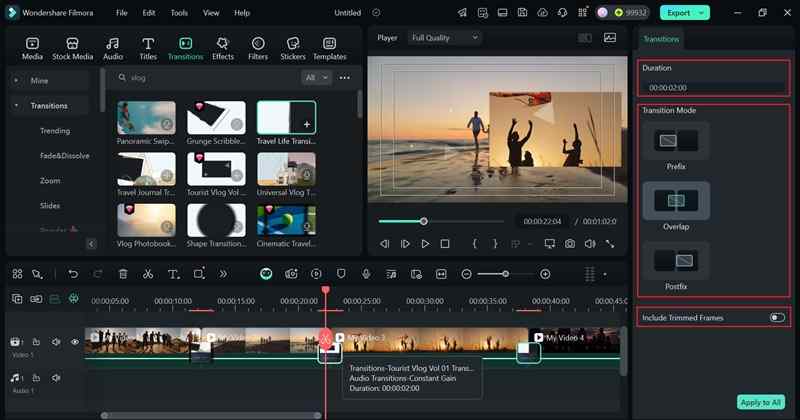
Task: Open the Help menu
Action: [242, 13]
